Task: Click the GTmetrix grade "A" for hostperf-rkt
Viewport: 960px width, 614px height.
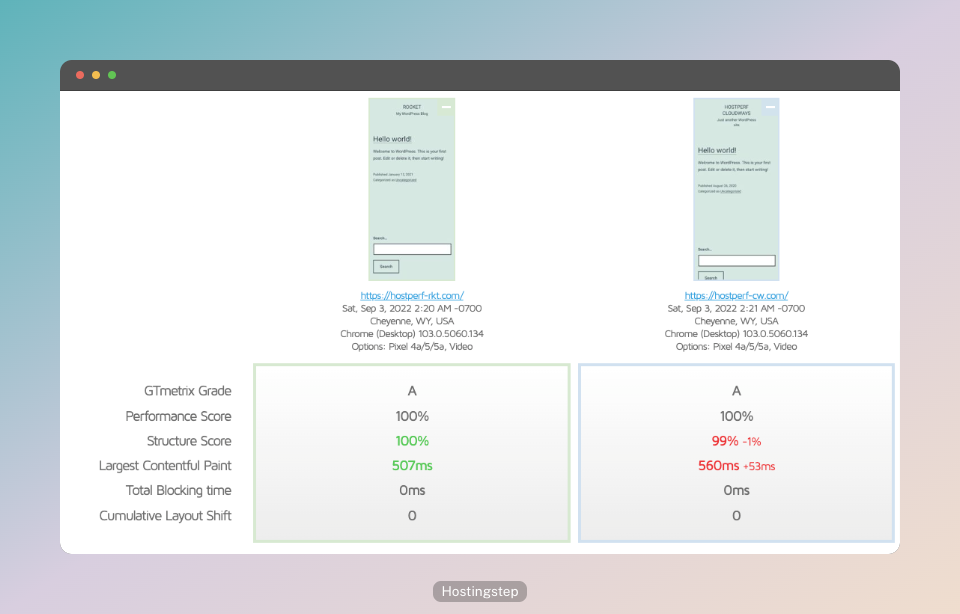Action: [x=412, y=391]
